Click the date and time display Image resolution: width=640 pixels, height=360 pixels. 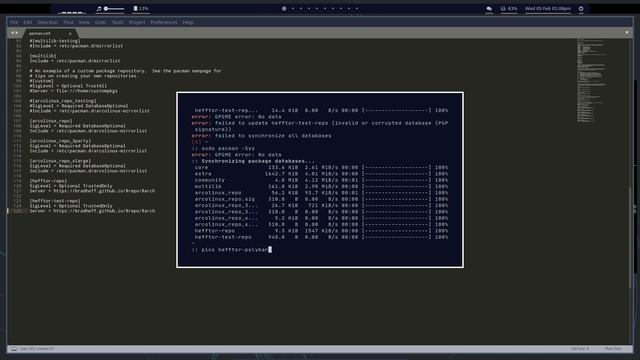click(x=548, y=9)
